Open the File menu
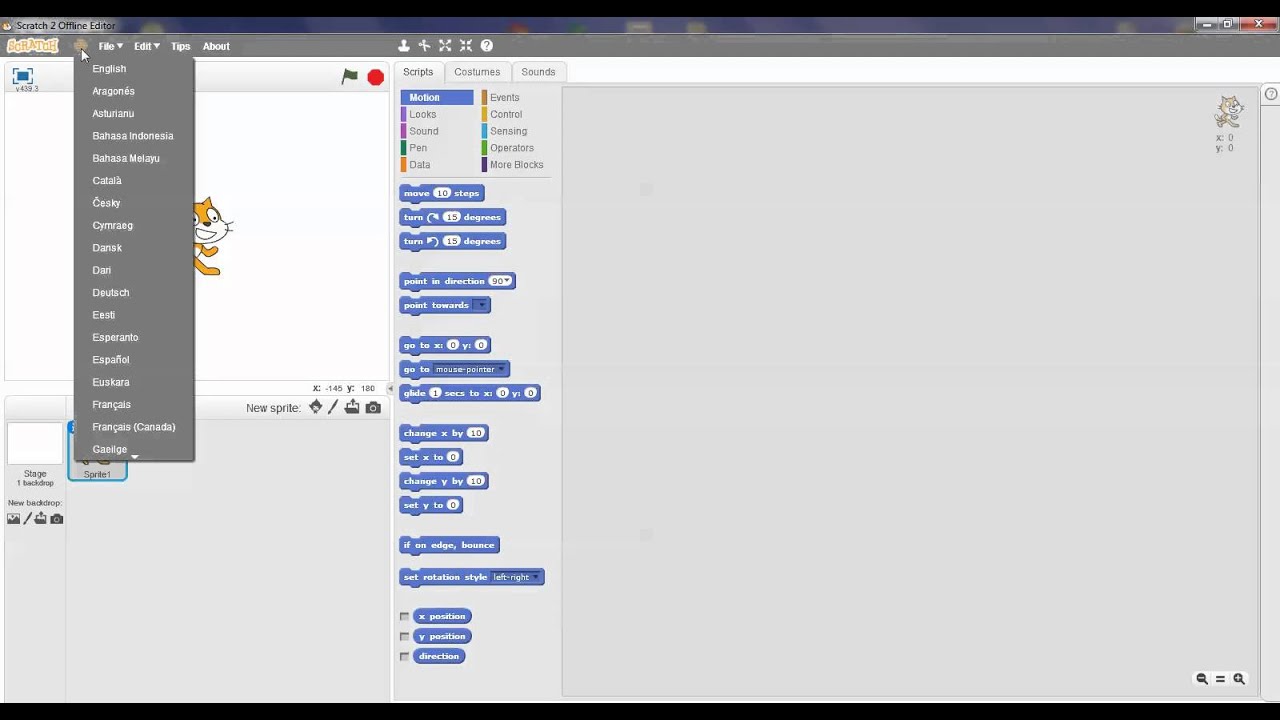Image resolution: width=1280 pixels, height=720 pixels. (110, 46)
